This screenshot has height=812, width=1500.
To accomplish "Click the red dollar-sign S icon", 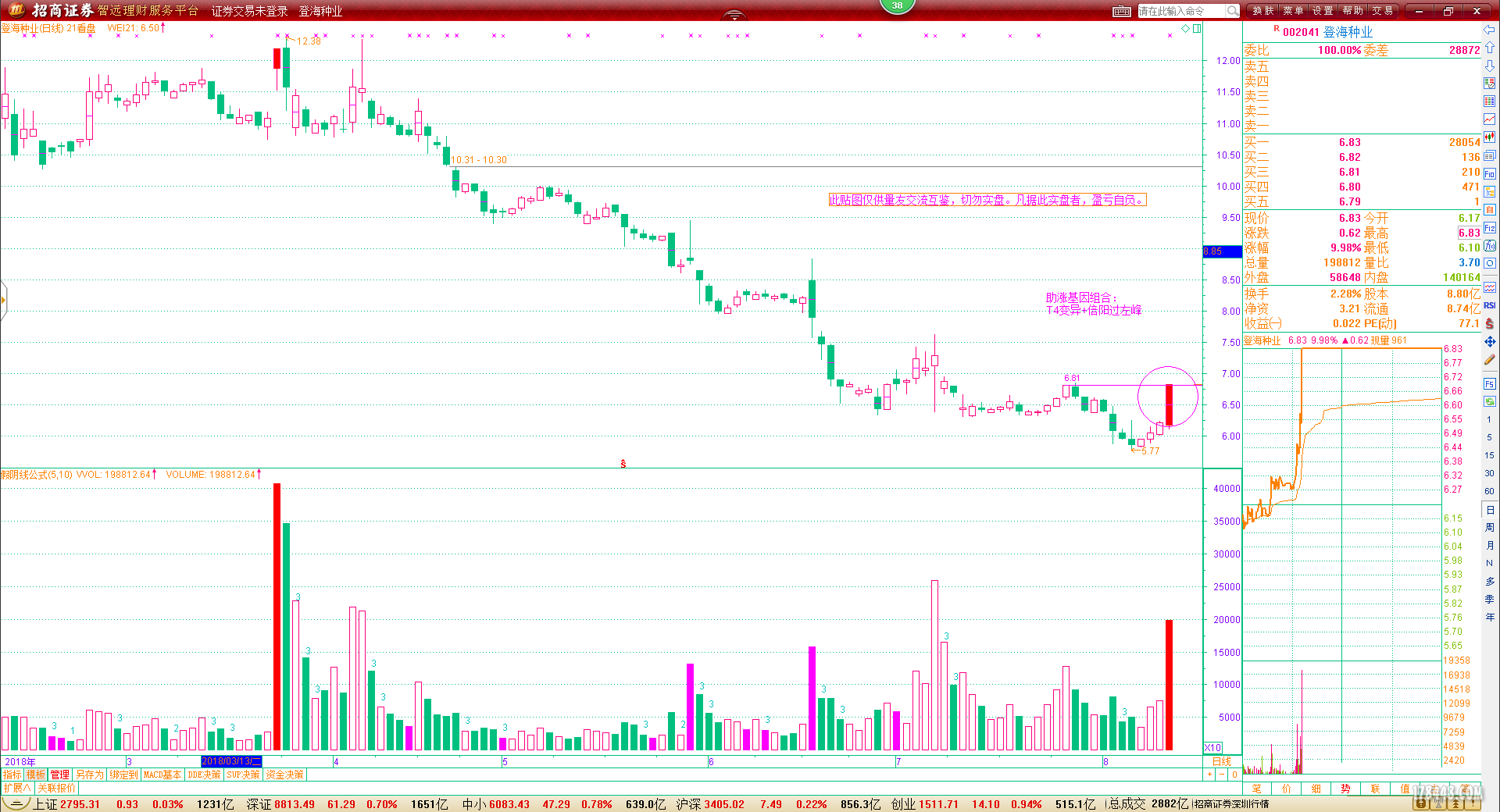I will [1489, 323].
